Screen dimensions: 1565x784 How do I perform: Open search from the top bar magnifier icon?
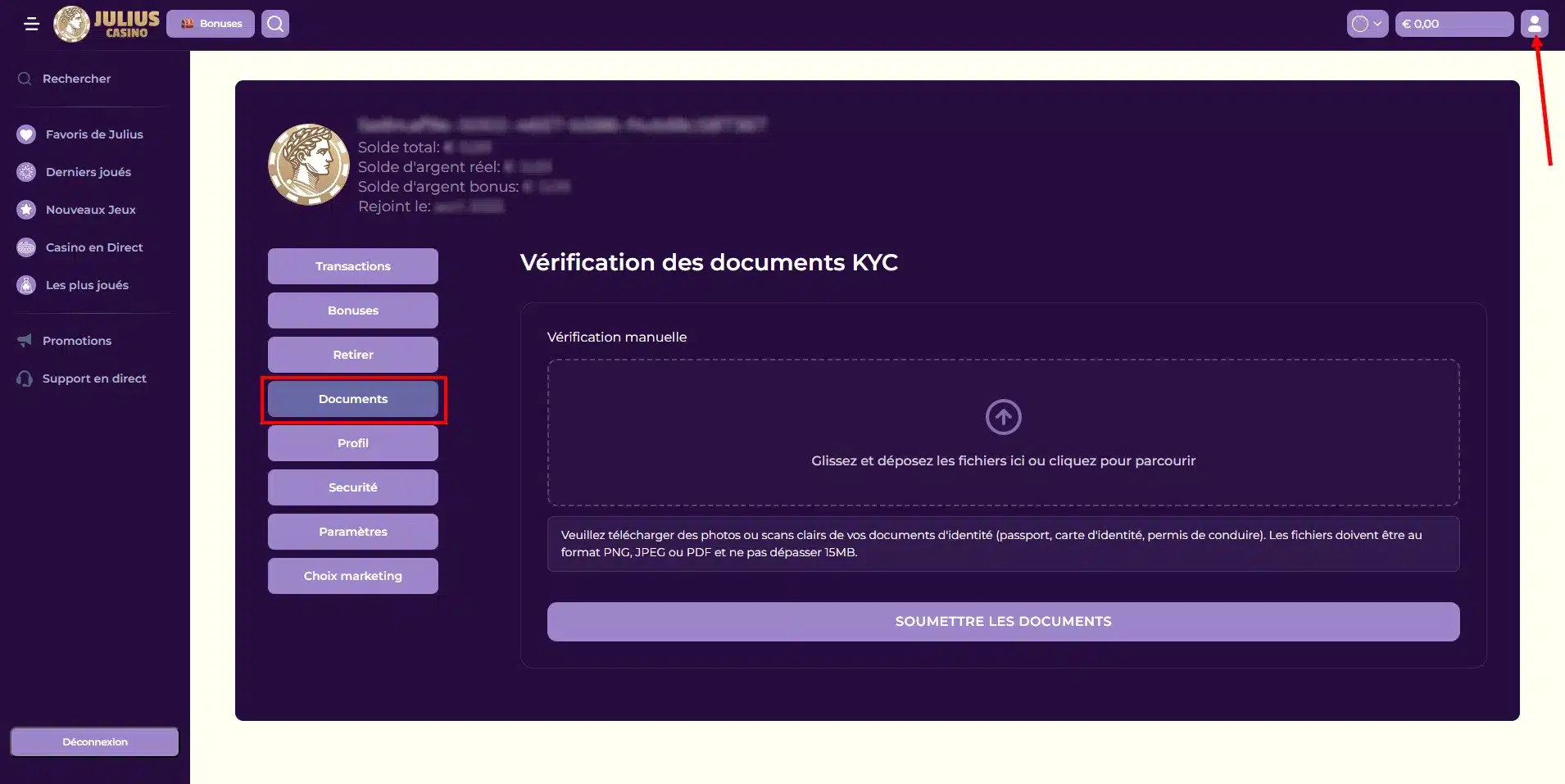275,23
